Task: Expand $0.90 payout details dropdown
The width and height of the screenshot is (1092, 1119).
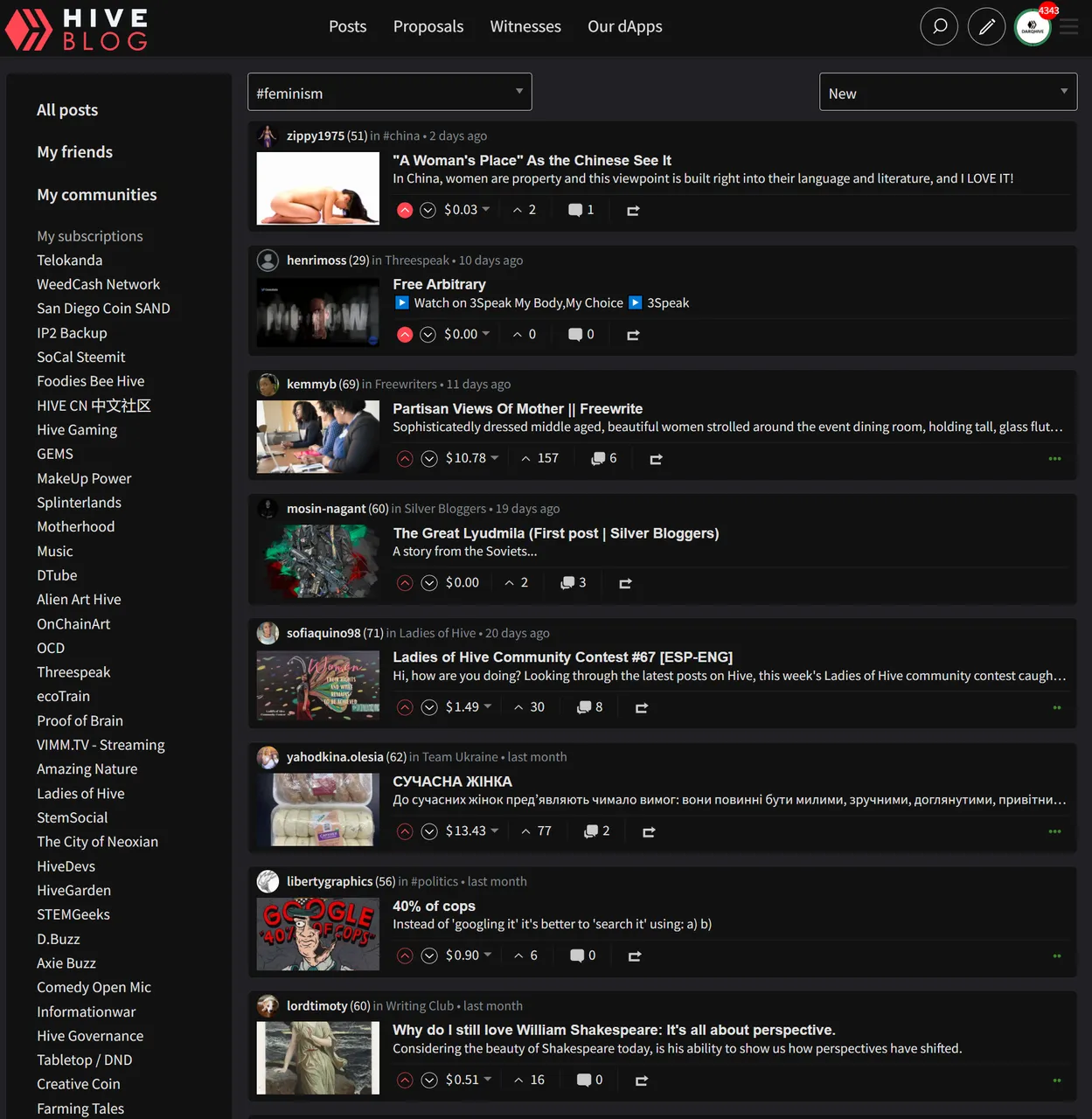Action: tap(469, 956)
